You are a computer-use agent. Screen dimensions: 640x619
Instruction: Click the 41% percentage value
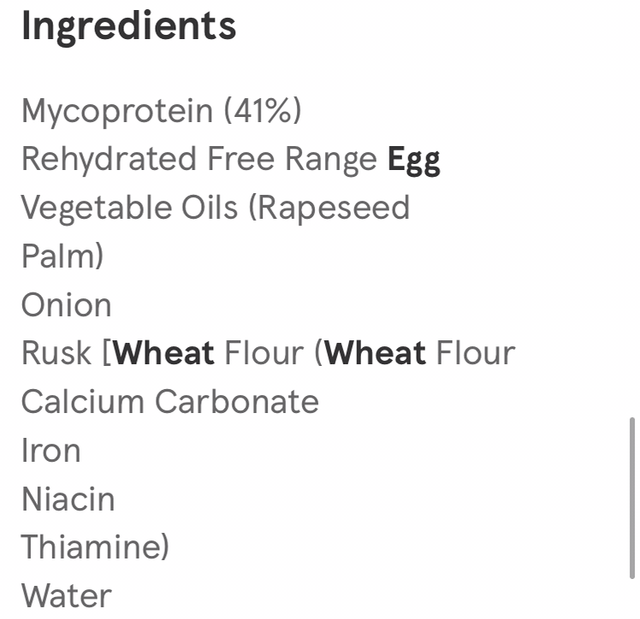[263, 111]
